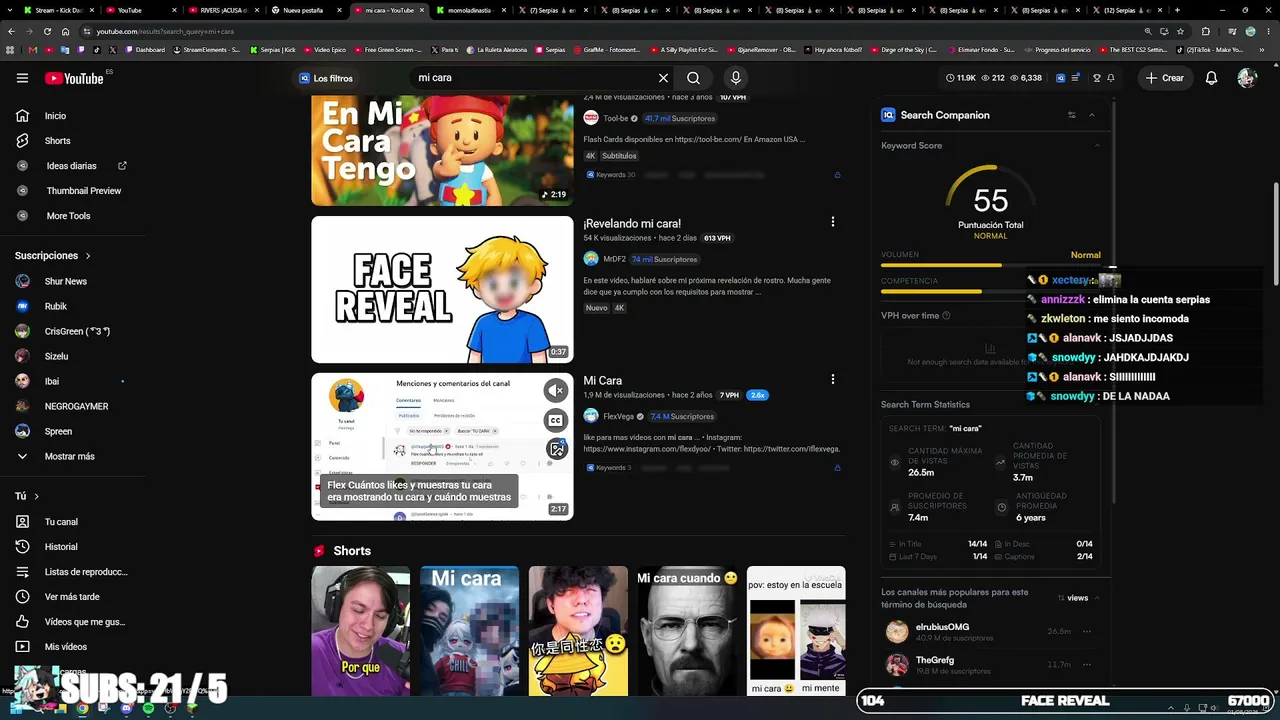
Task: Open the FACE REVEAL video thumbnail
Action: point(442,290)
